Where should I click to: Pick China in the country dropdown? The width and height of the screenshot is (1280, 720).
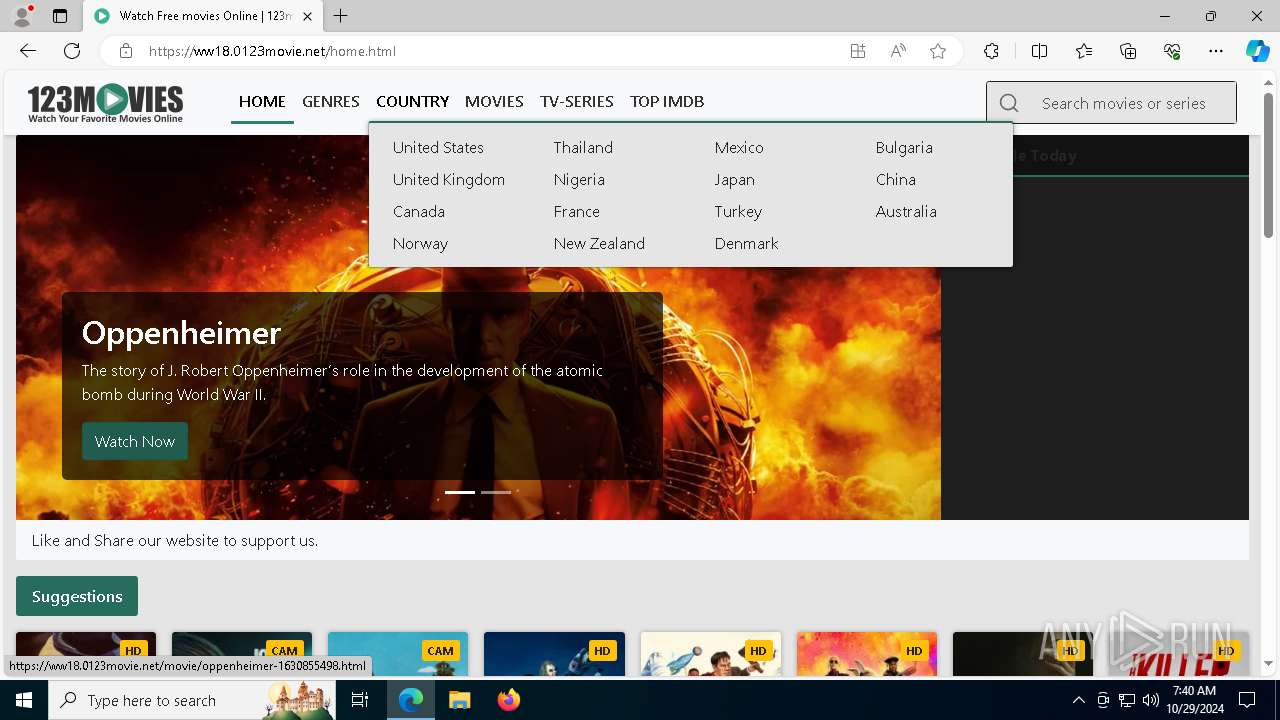[896, 179]
